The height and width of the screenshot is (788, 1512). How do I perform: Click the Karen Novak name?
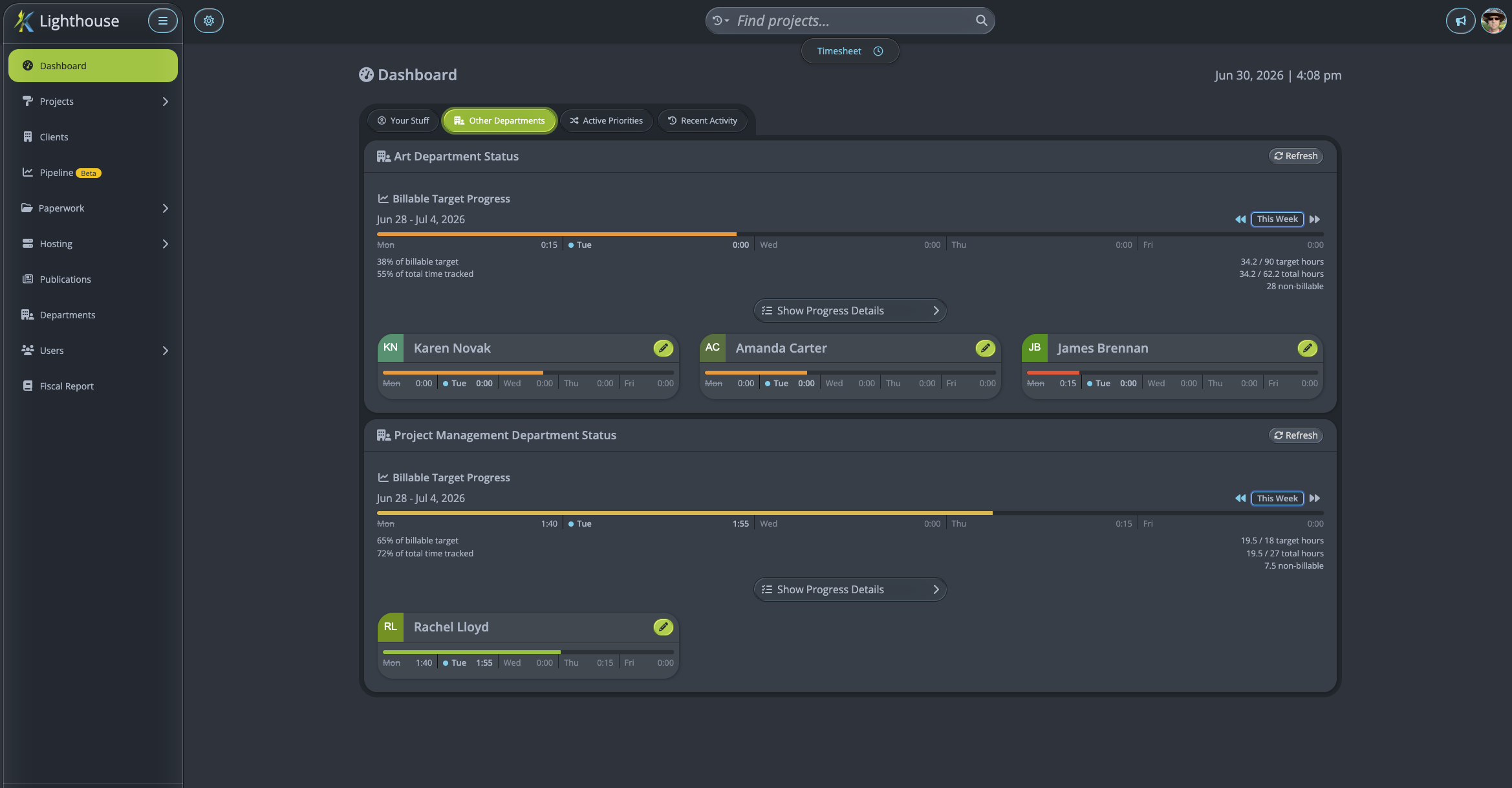click(x=452, y=348)
